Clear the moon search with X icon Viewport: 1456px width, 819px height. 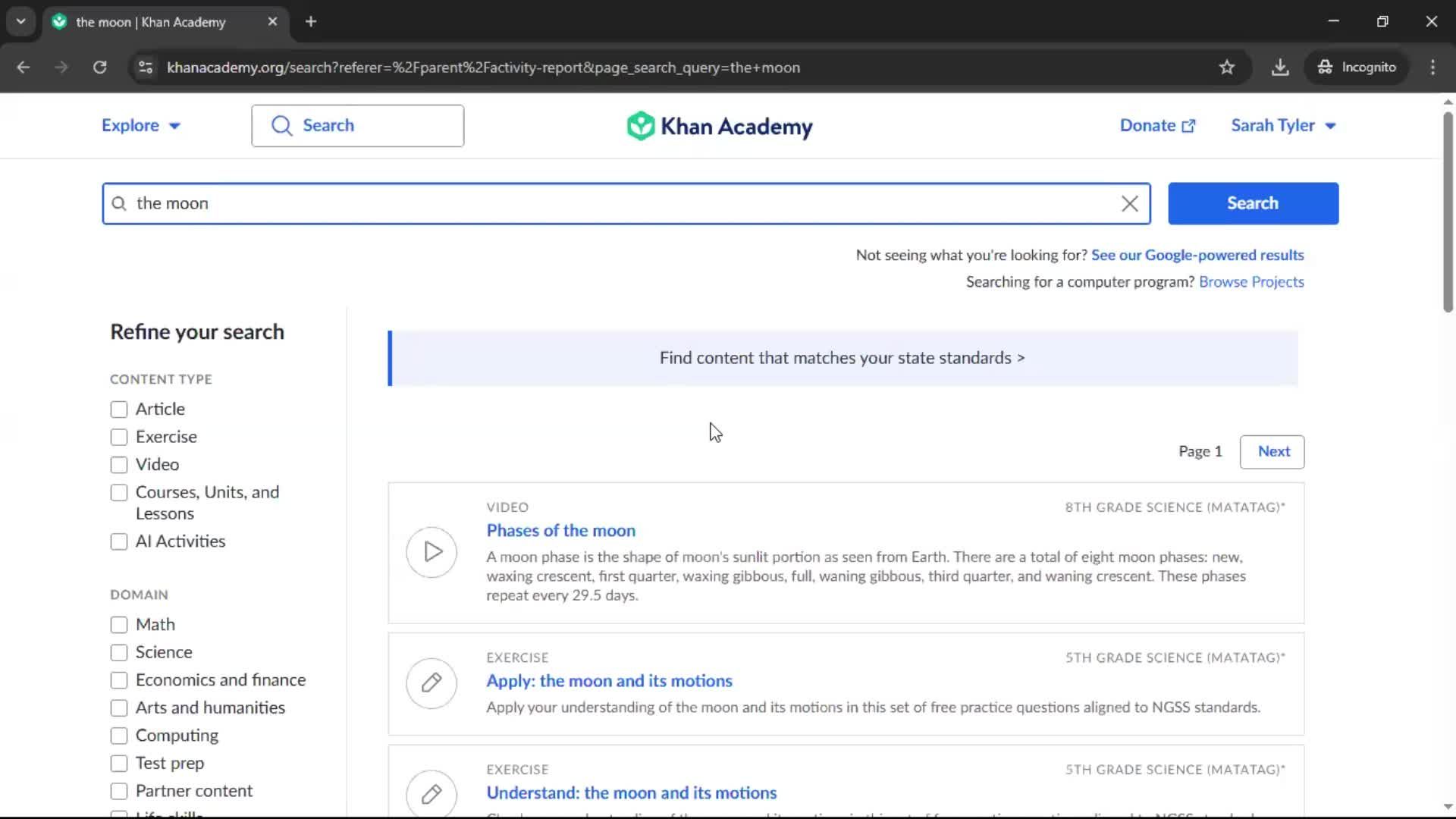coord(1129,203)
